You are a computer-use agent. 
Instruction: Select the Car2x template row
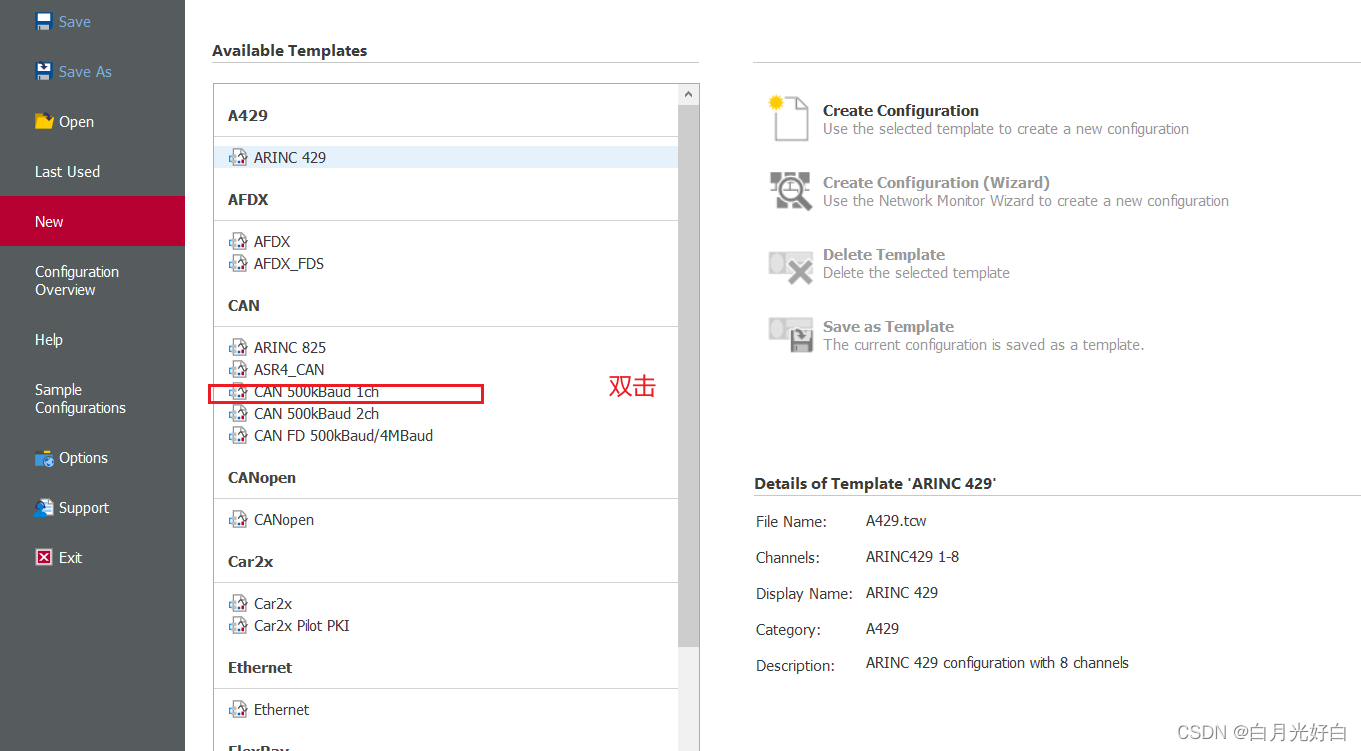(x=446, y=603)
